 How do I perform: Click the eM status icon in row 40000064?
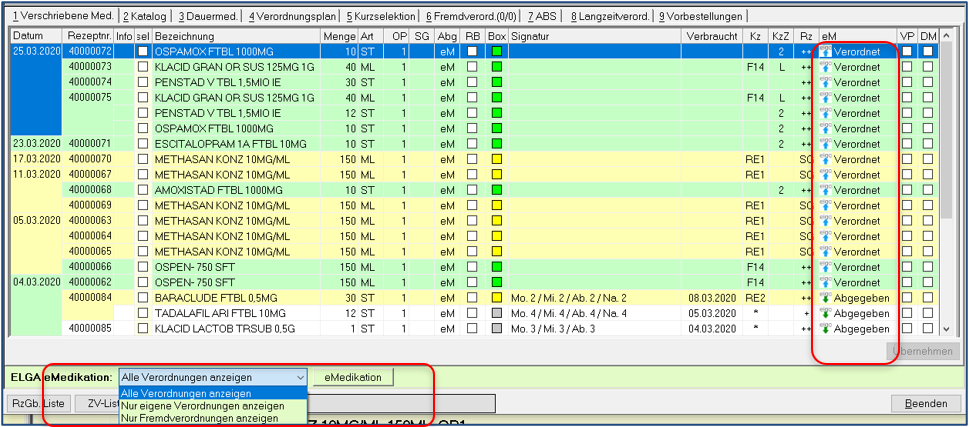point(825,237)
